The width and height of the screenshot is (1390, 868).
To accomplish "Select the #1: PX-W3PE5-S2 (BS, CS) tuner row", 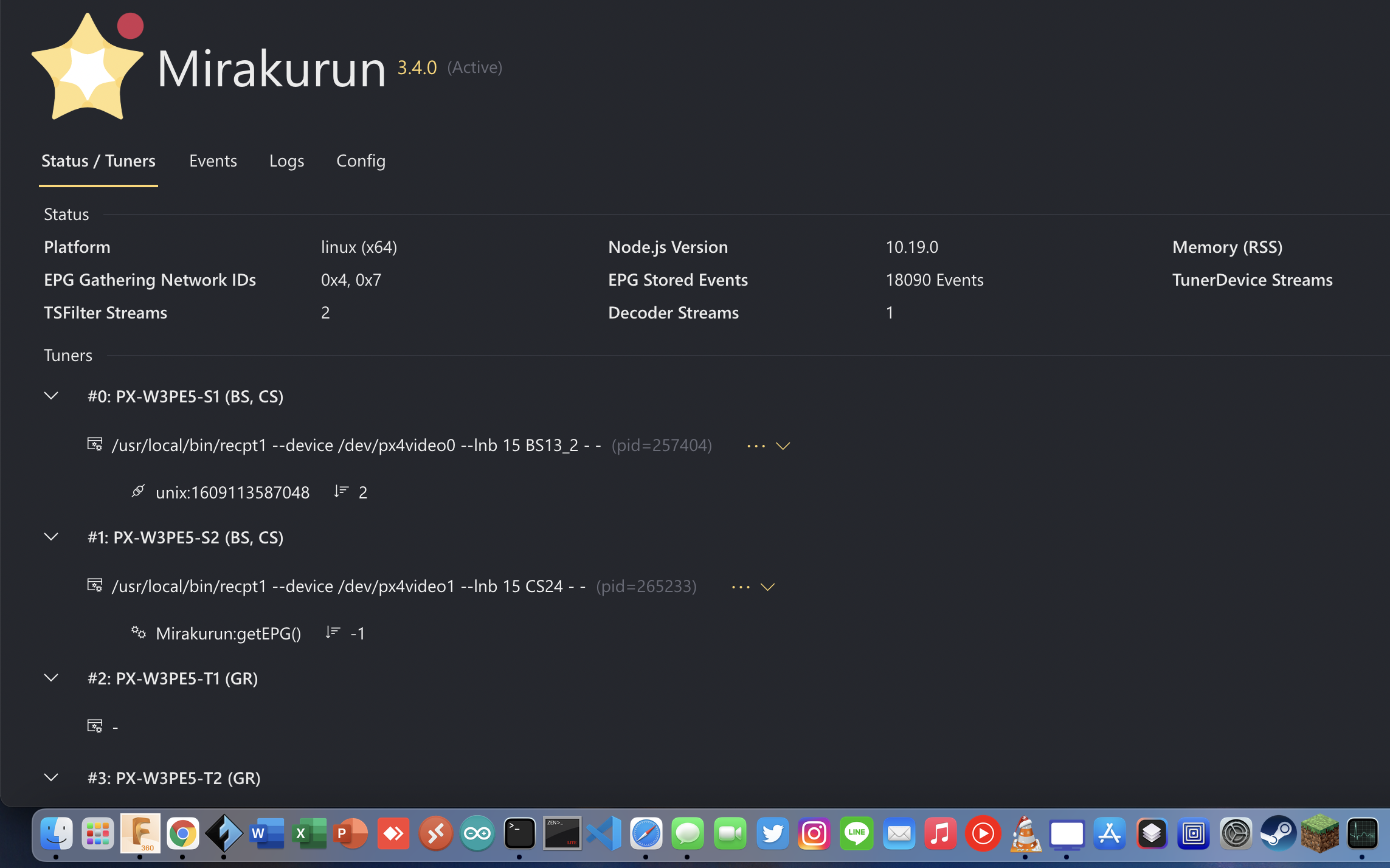I will tap(185, 538).
